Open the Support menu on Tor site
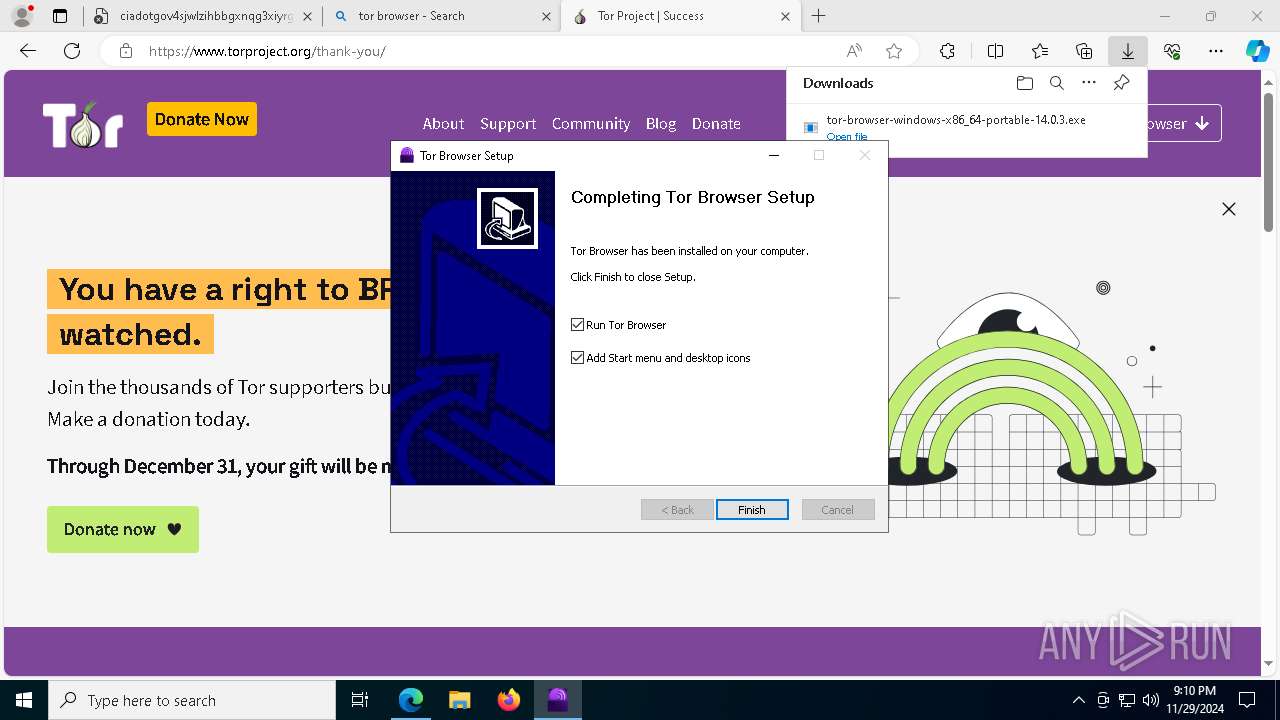This screenshot has width=1280, height=720. pos(508,124)
